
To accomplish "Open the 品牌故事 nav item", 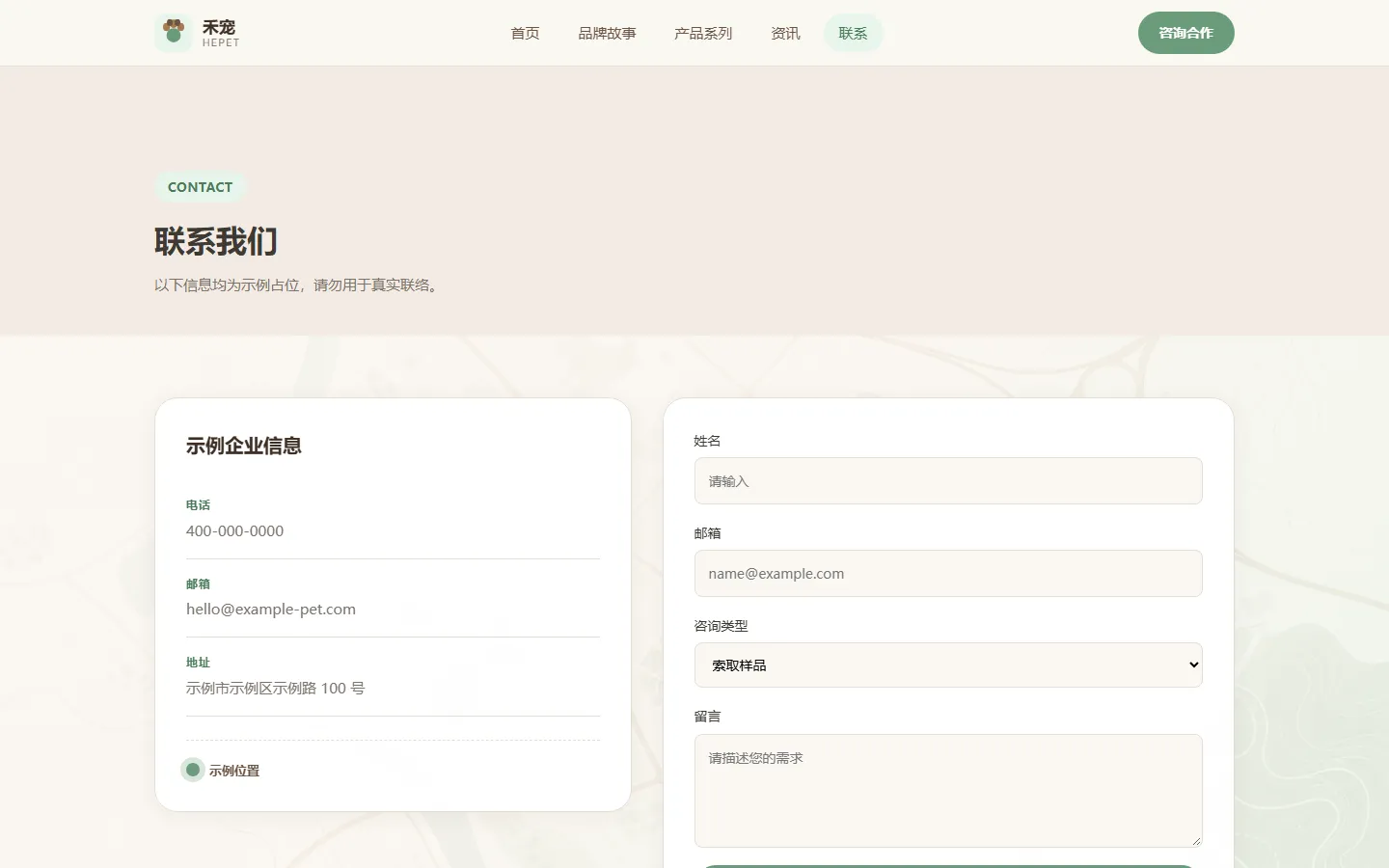I will click(607, 33).
